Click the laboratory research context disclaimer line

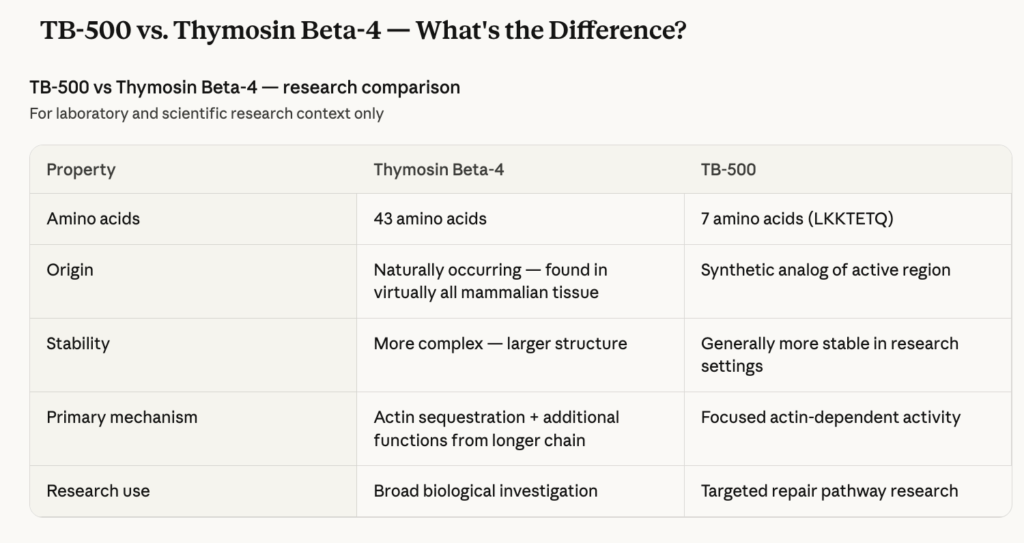pos(207,113)
